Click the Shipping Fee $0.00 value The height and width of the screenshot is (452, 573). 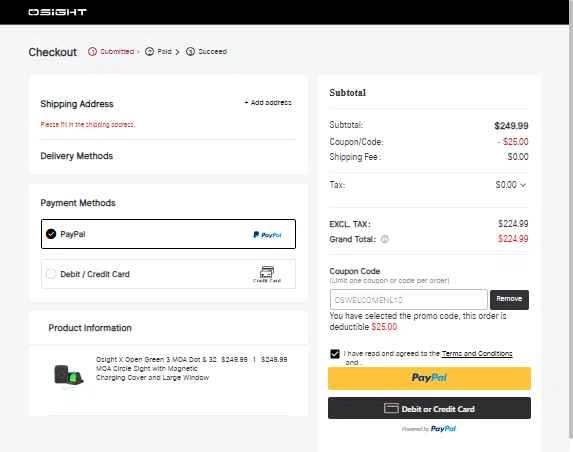tap(518, 157)
